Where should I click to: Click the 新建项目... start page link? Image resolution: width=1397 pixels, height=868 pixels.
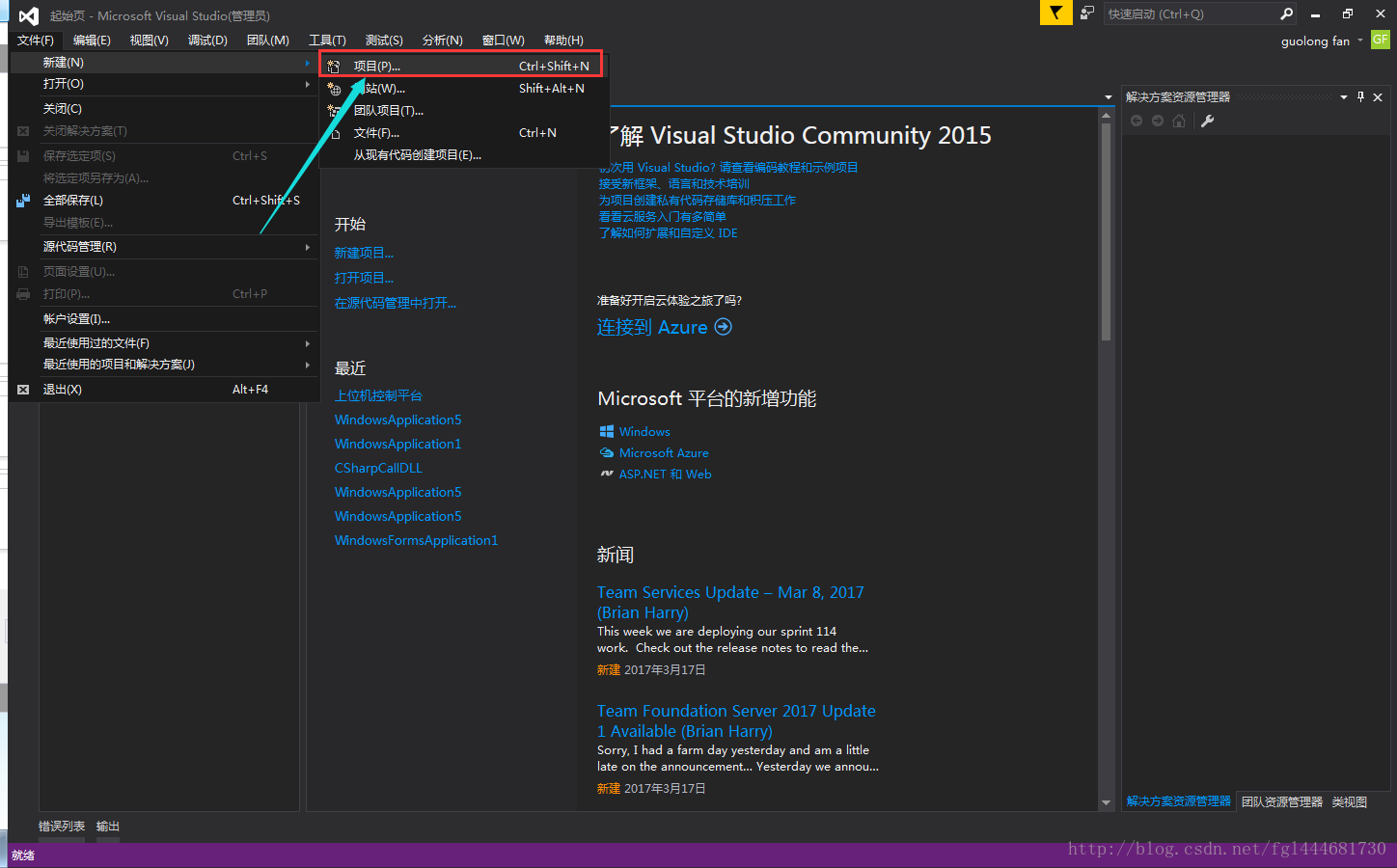[364, 253]
